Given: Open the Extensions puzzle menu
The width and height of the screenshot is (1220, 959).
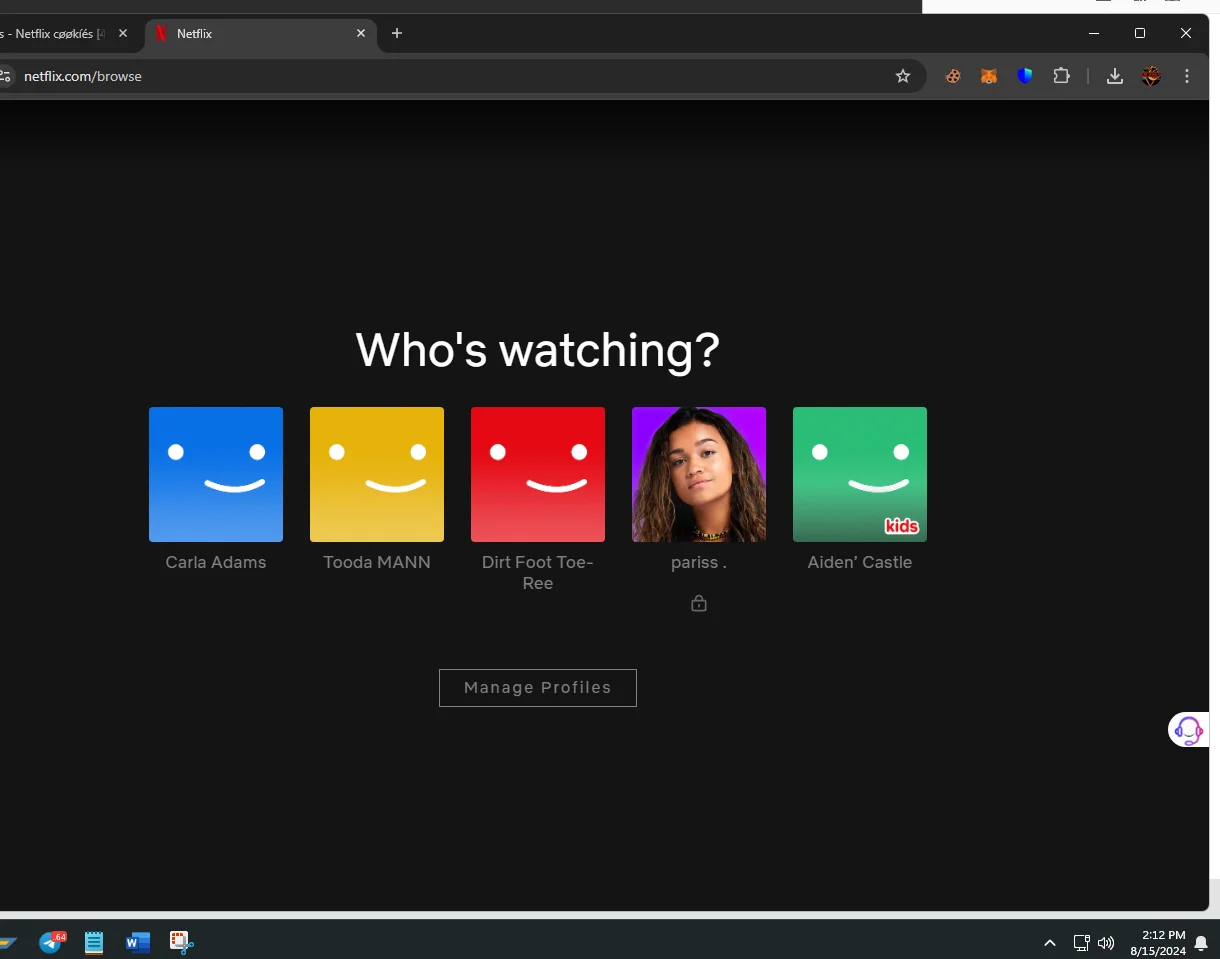Looking at the screenshot, I should [x=1062, y=76].
